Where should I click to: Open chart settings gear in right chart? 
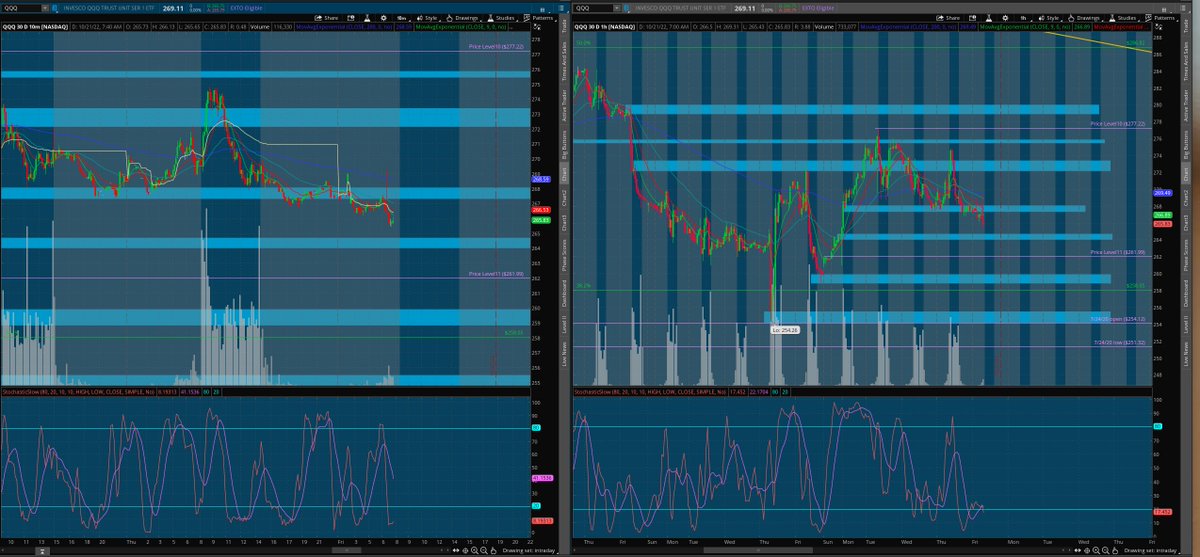[x=1005, y=18]
